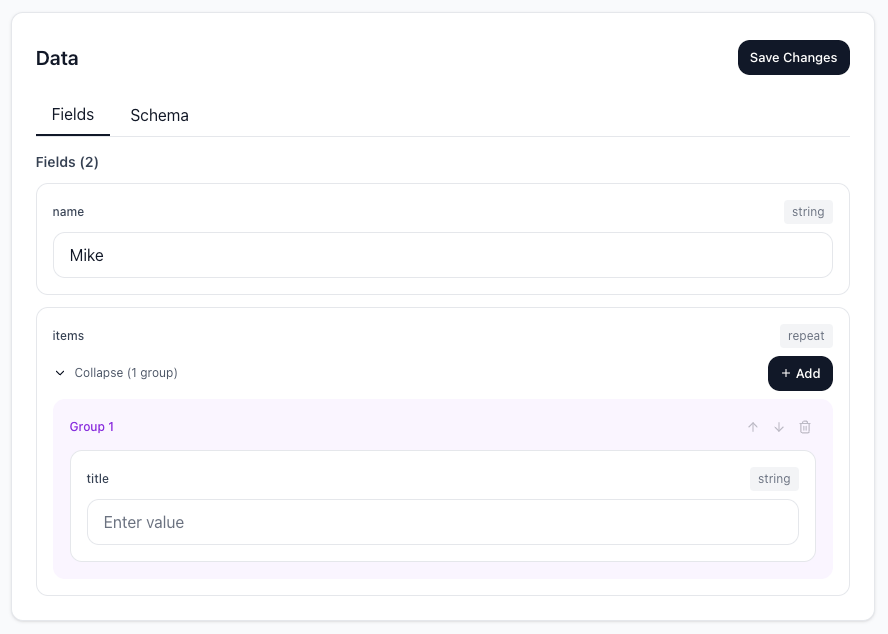Viewport: 888px width, 634px height.
Task: Select the Group 1 heading label
Action: point(92,427)
